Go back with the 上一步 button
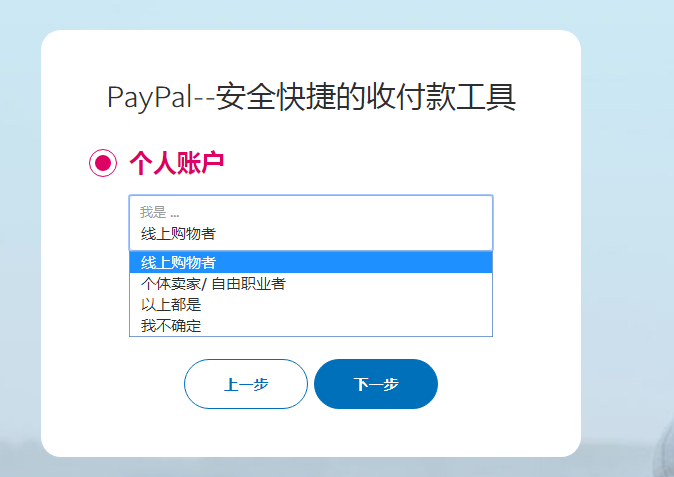 click(246, 384)
